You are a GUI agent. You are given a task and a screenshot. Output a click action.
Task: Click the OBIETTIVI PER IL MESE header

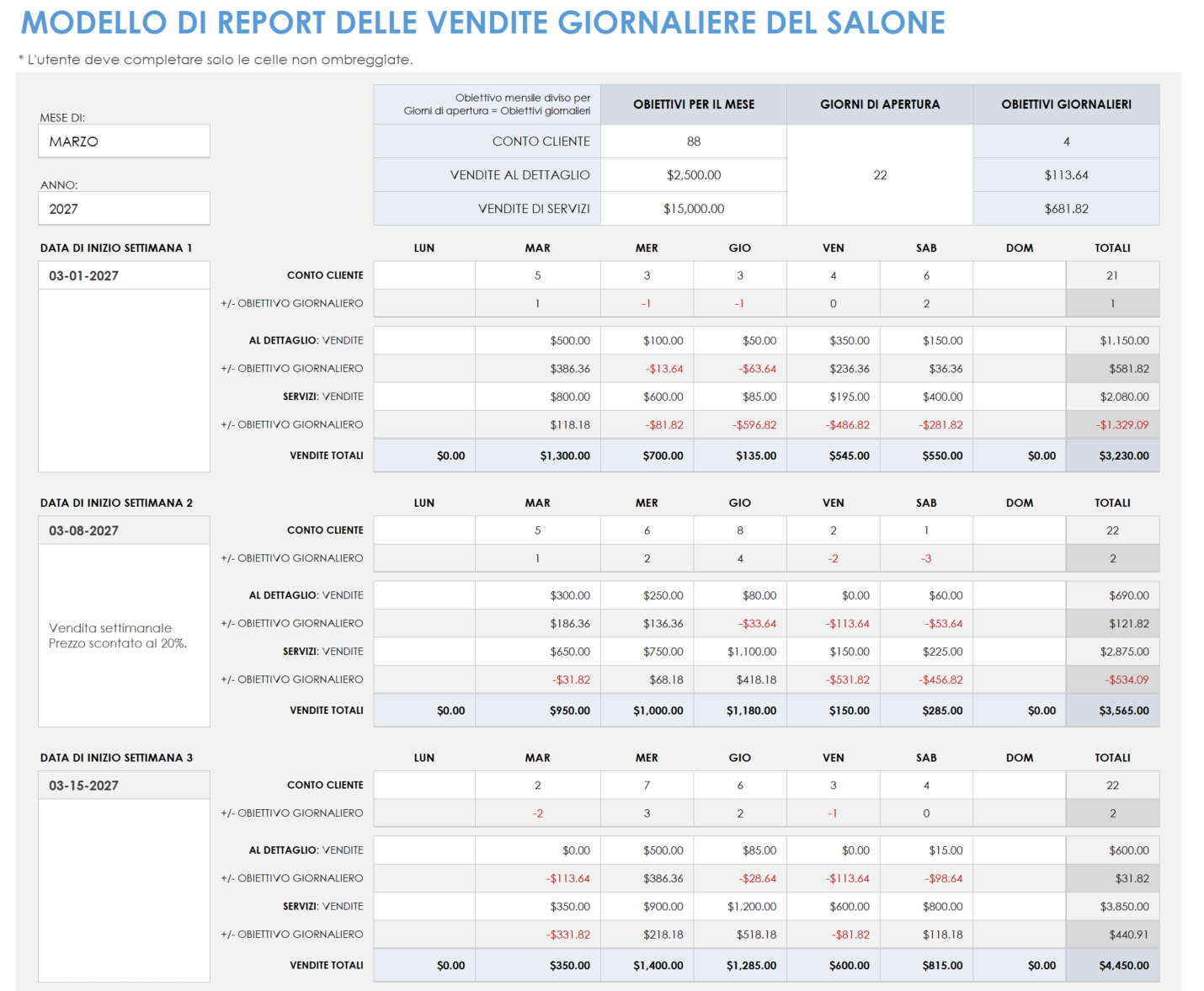[694, 104]
